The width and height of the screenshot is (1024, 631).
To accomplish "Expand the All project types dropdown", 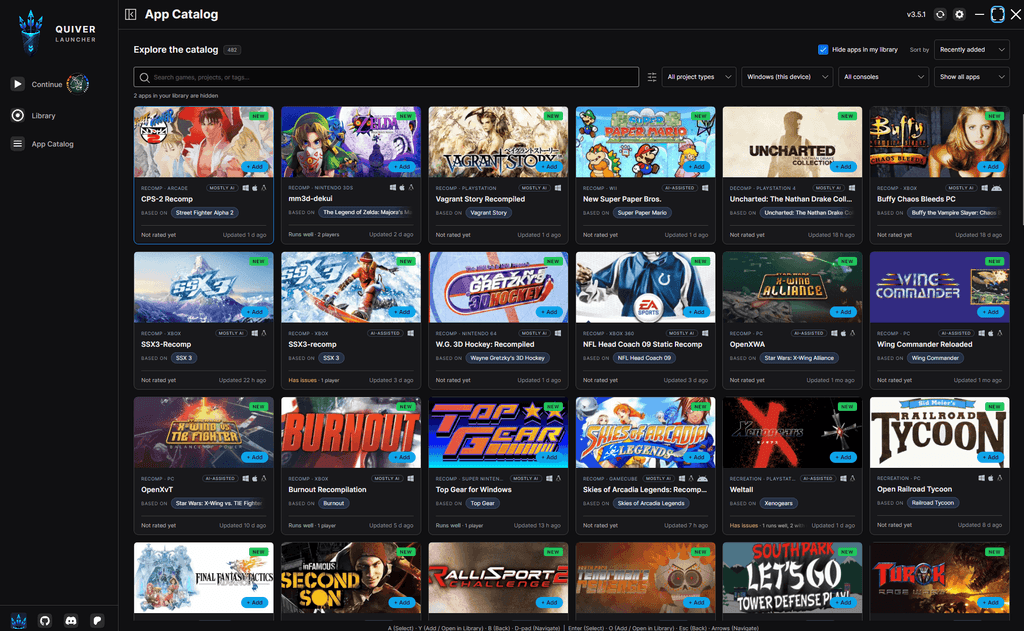I will coord(699,77).
